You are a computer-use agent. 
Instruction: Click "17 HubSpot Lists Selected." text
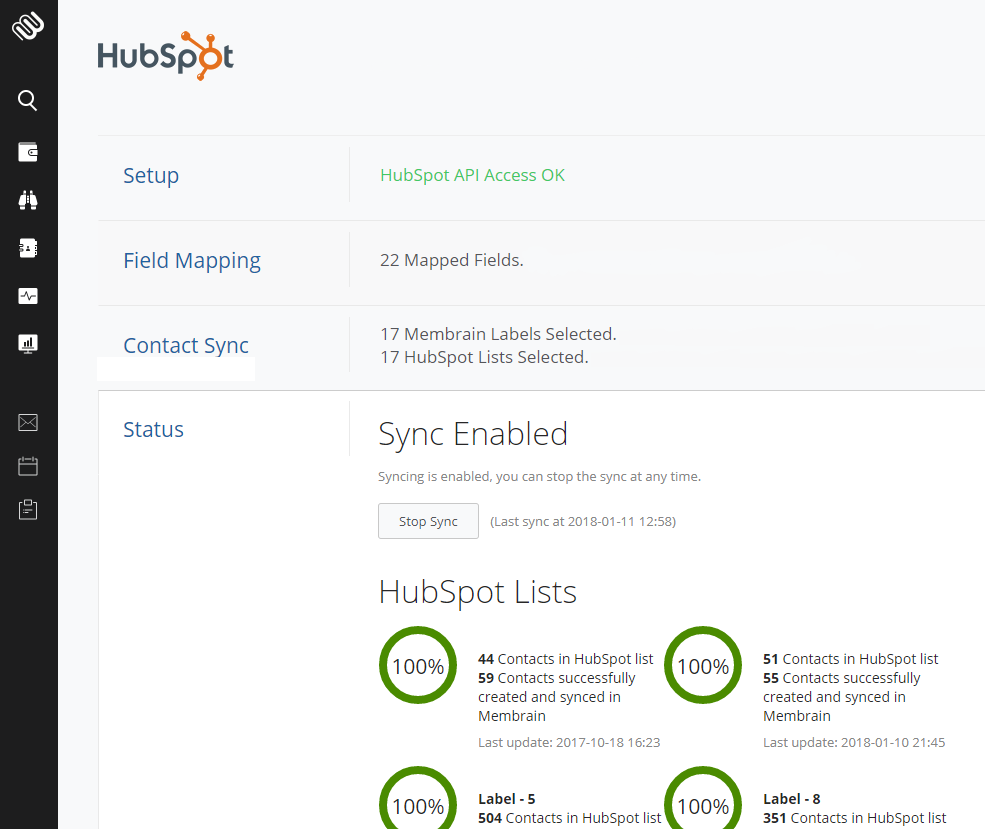[484, 357]
